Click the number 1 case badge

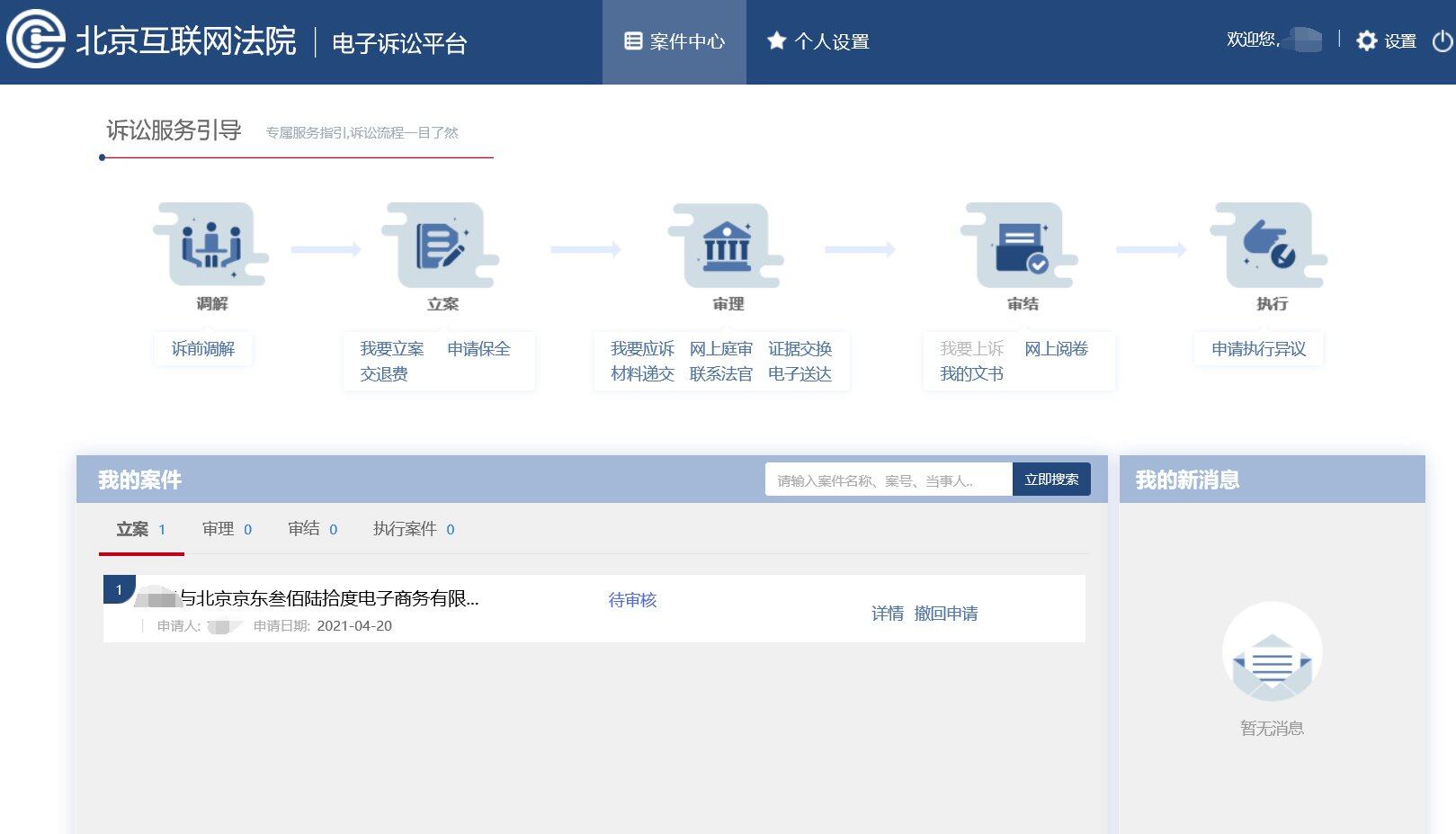[x=119, y=589]
